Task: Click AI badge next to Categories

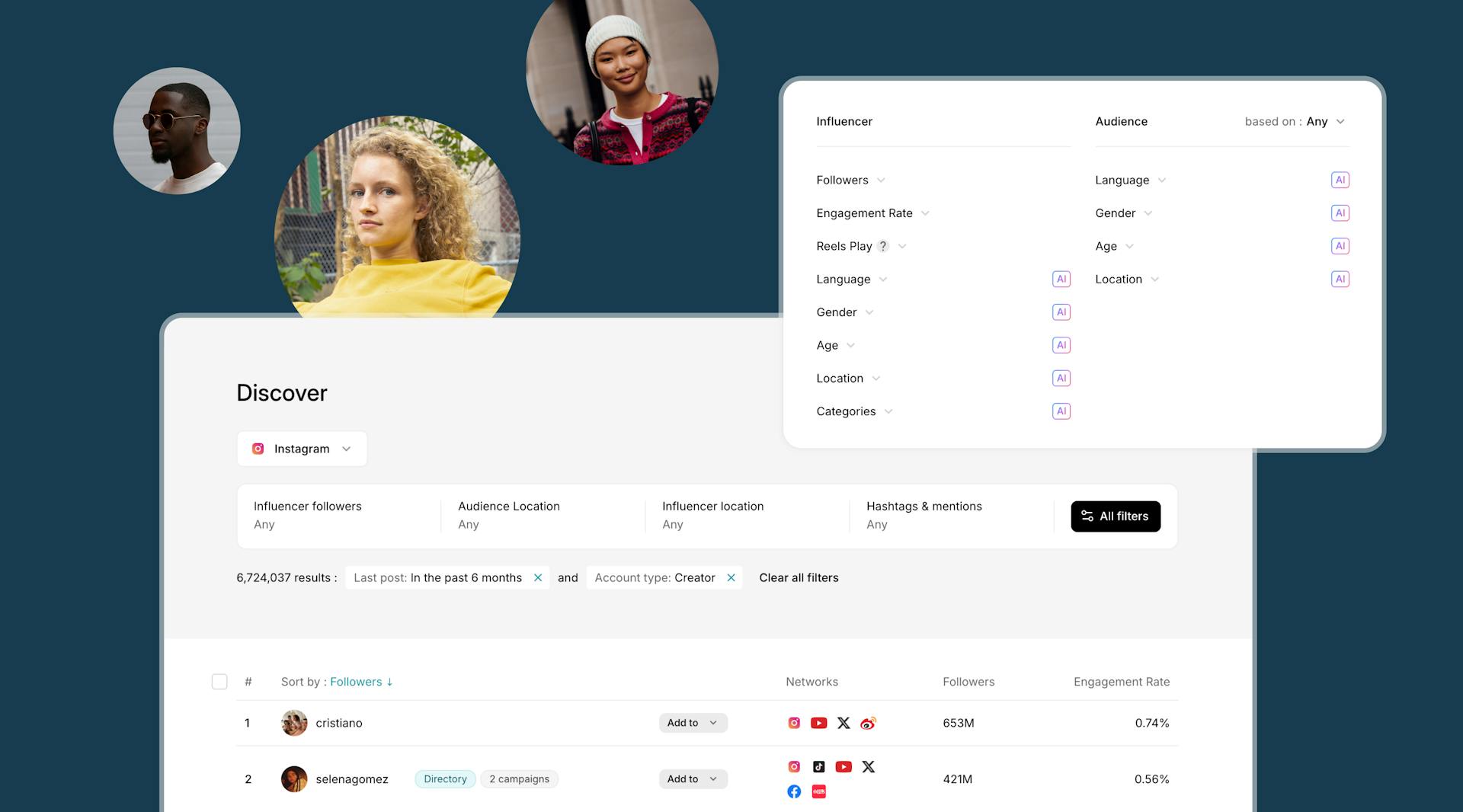Action: click(x=1061, y=411)
